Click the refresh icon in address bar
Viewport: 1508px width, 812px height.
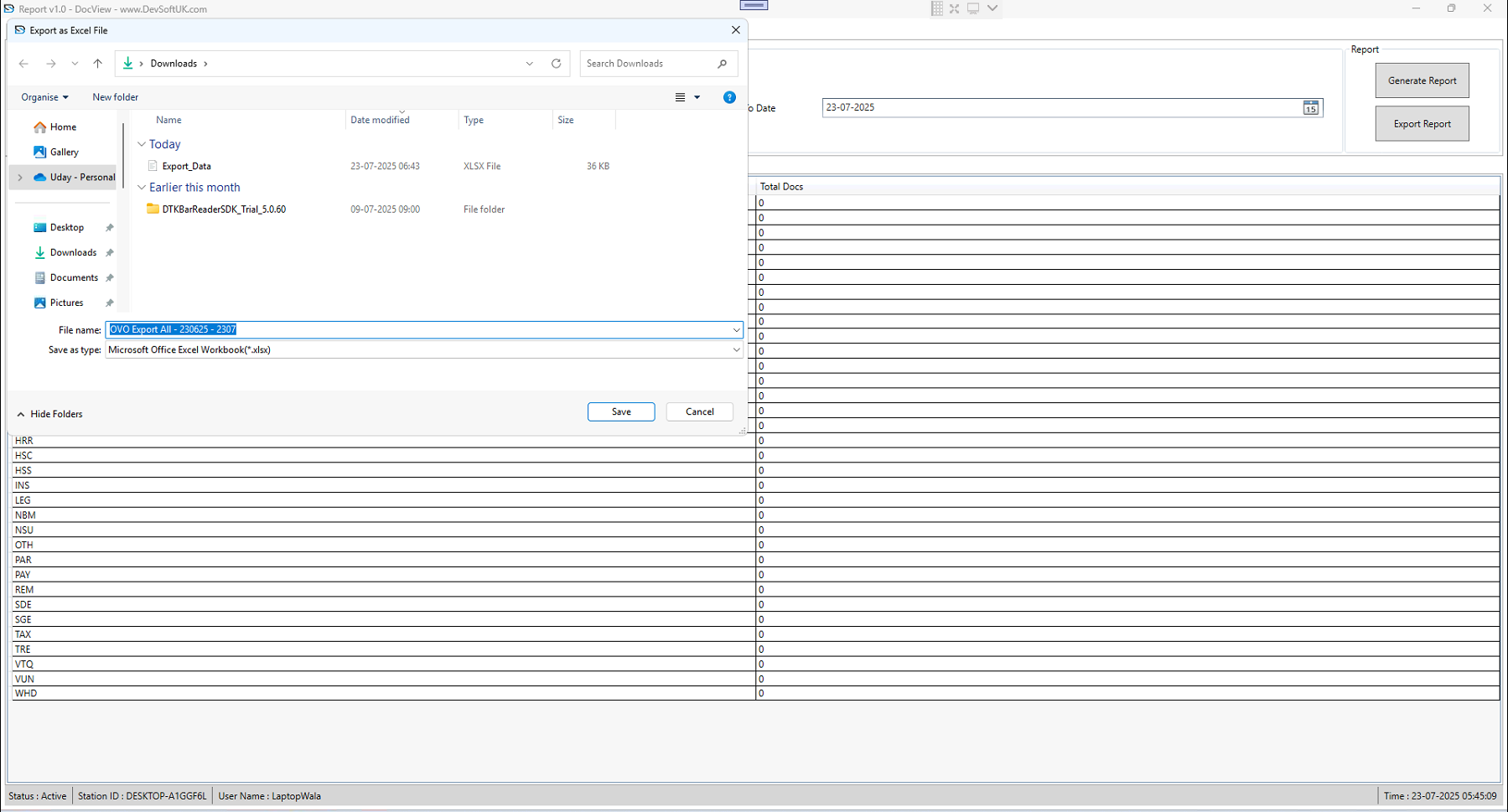click(556, 63)
